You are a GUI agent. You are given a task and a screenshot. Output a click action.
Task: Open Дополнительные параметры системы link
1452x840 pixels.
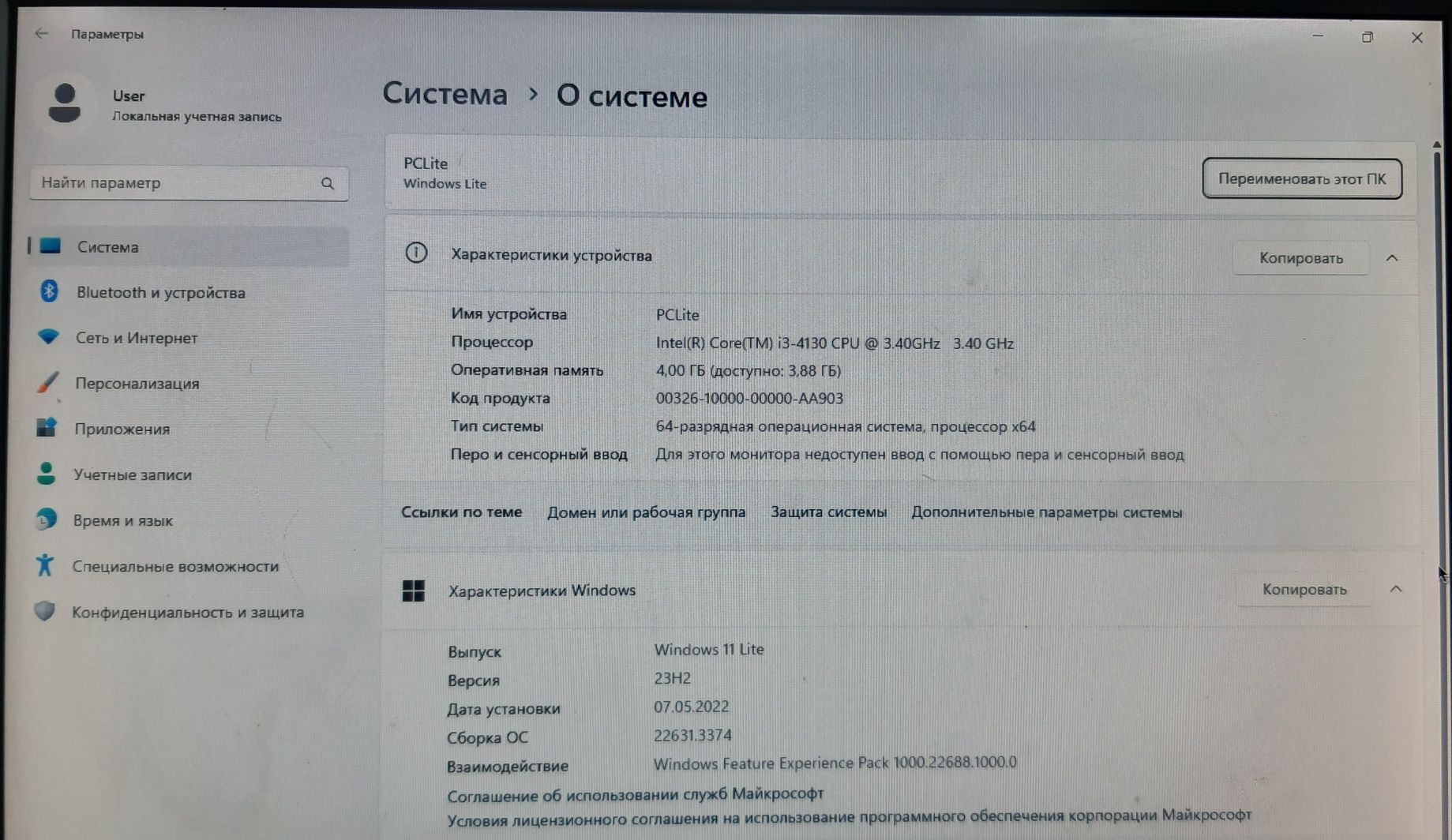pyautogui.click(x=1046, y=512)
